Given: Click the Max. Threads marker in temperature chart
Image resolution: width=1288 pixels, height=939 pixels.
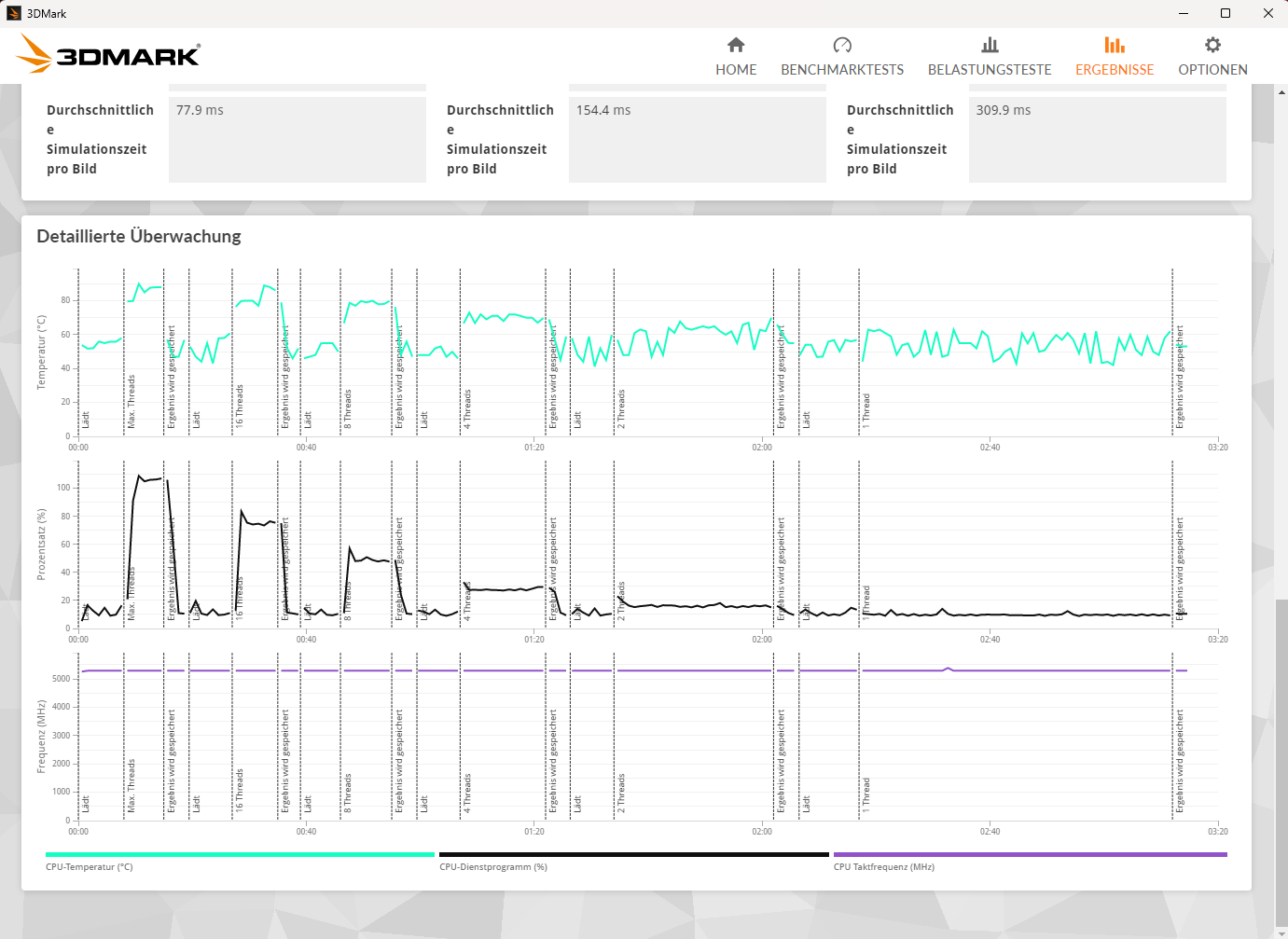Looking at the screenshot, I should tap(132, 402).
